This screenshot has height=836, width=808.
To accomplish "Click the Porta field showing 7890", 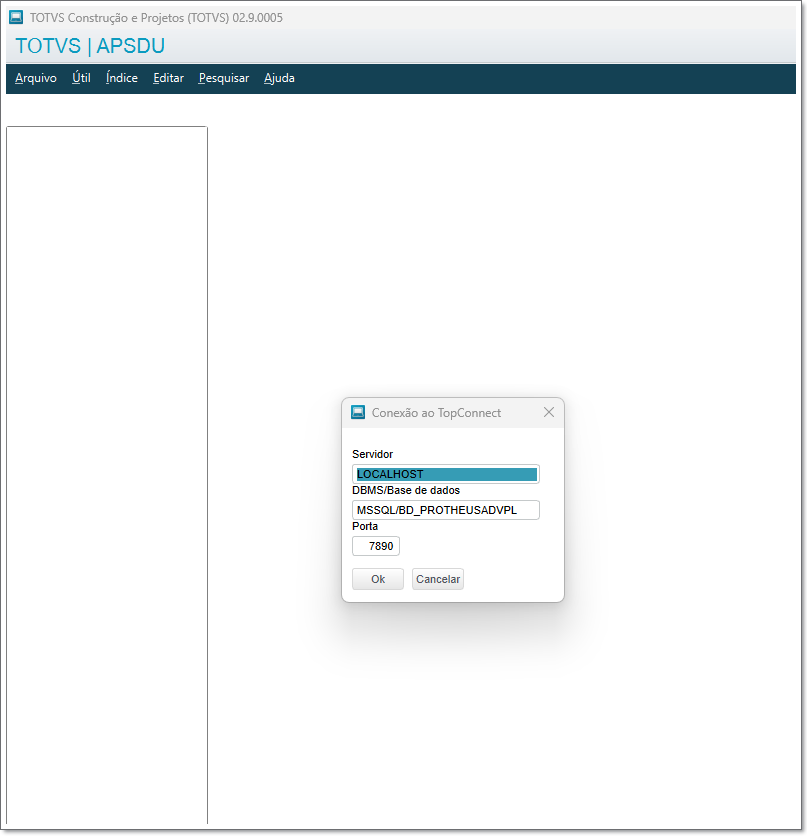I will pos(375,546).
